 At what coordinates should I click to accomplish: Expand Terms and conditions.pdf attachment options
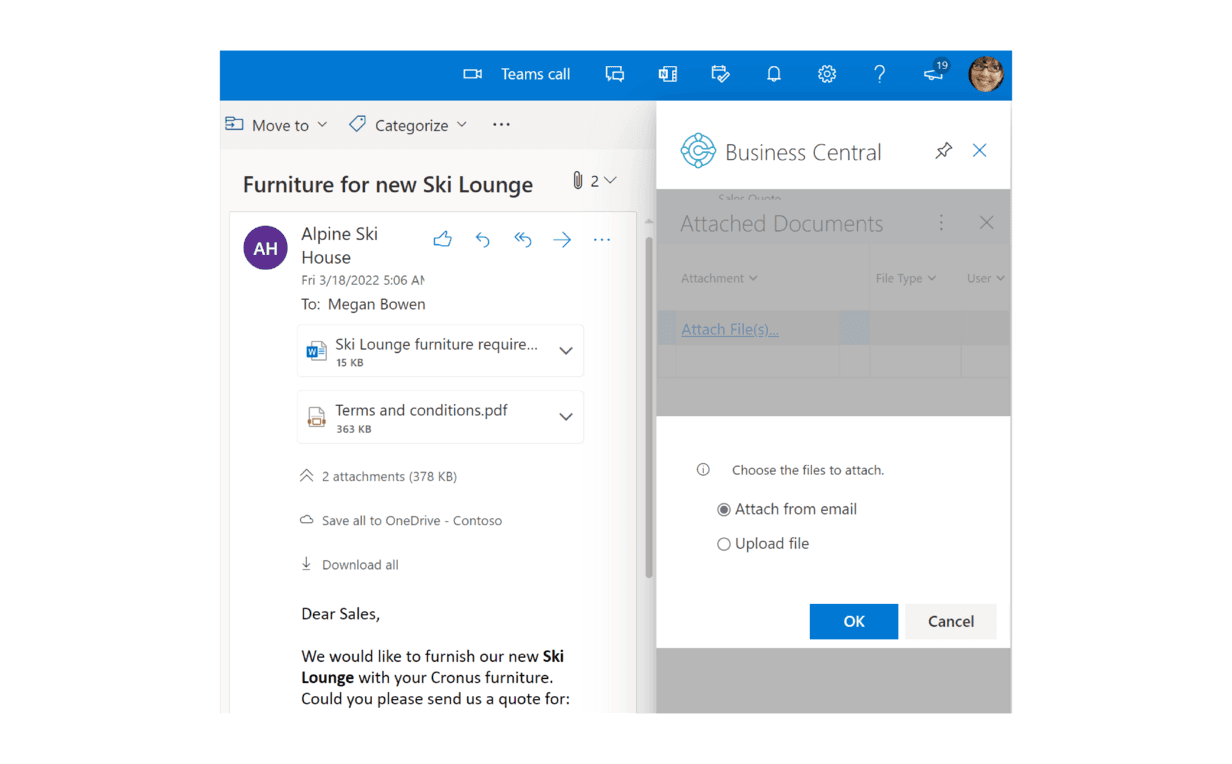click(x=565, y=417)
